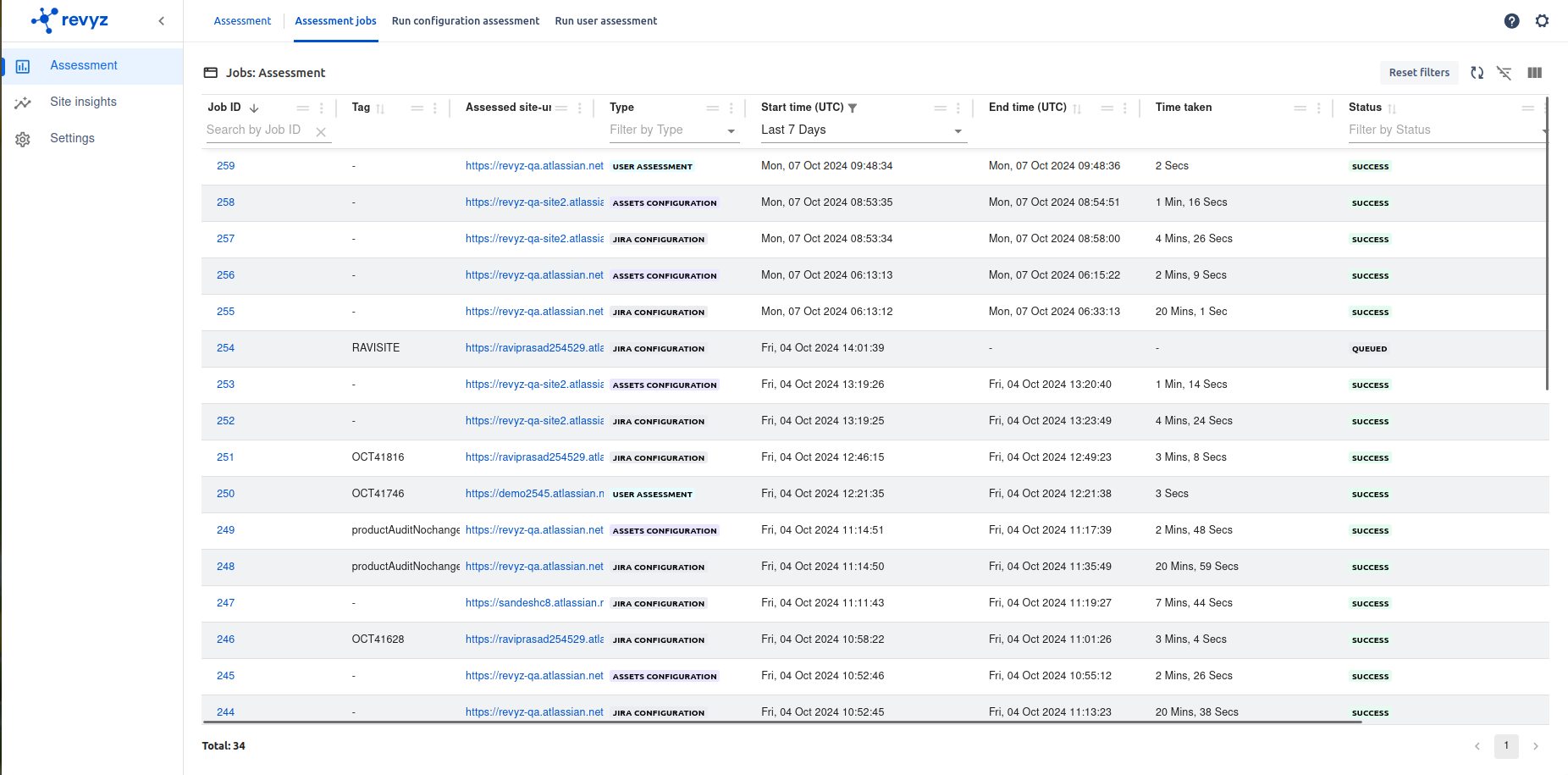The height and width of the screenshot is (775, 1568).
Task: Select Settings in sidebar
Action: tap(72, 139)
